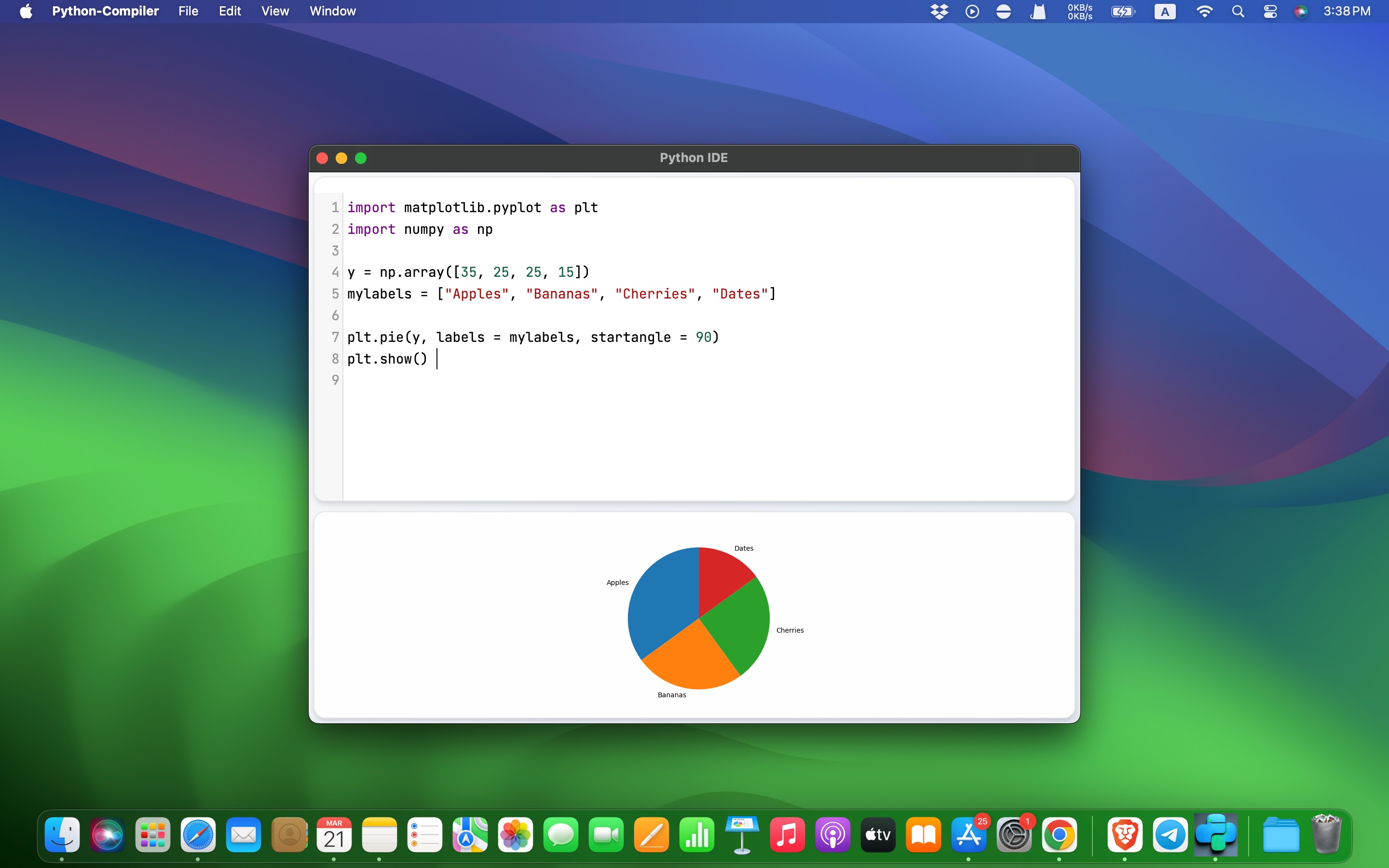Open the Window menu
The height and width of the screenshot is (868, 1389).
coord(333,12)
